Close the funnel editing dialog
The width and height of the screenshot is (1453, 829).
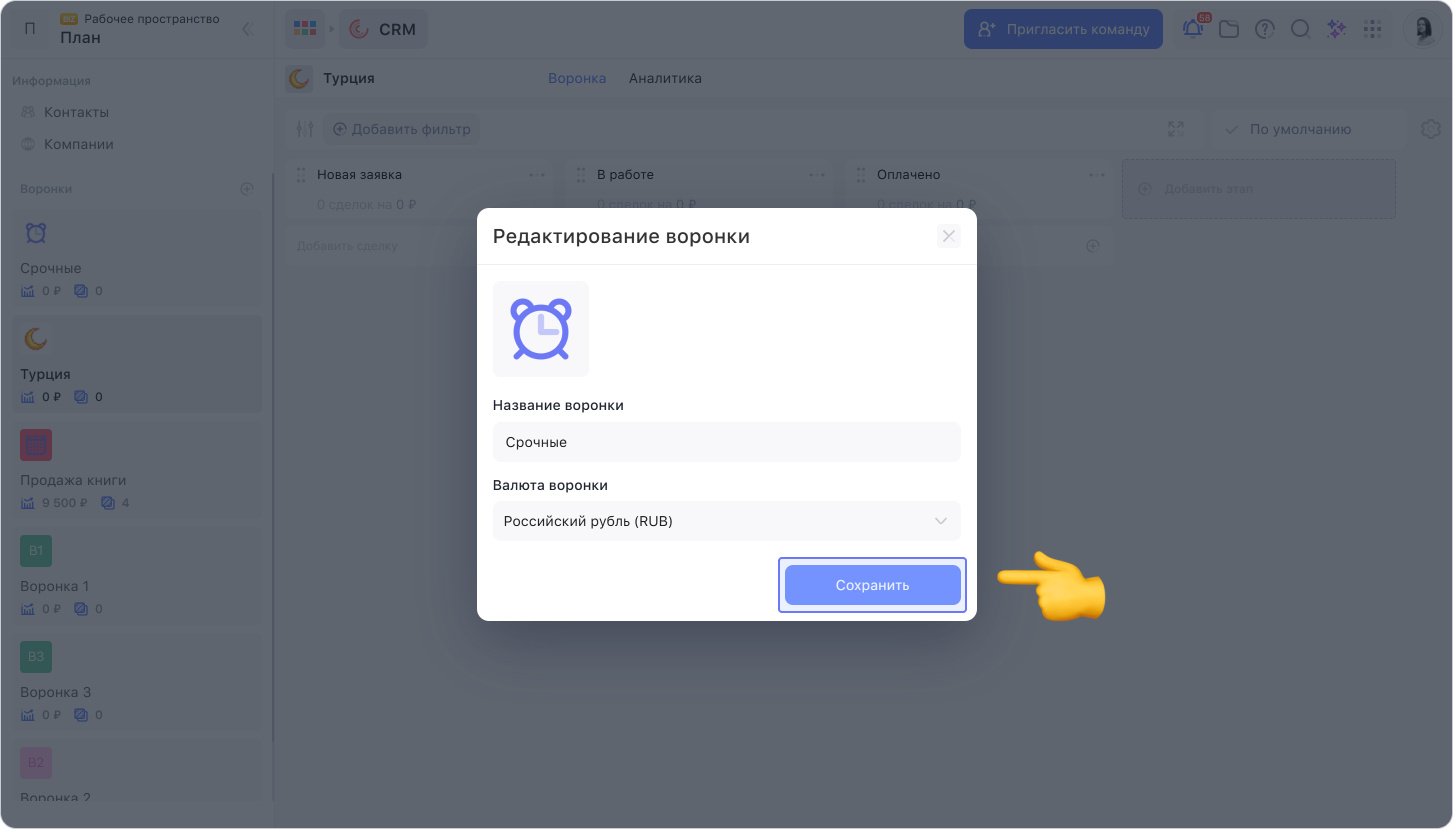(949, 236)
